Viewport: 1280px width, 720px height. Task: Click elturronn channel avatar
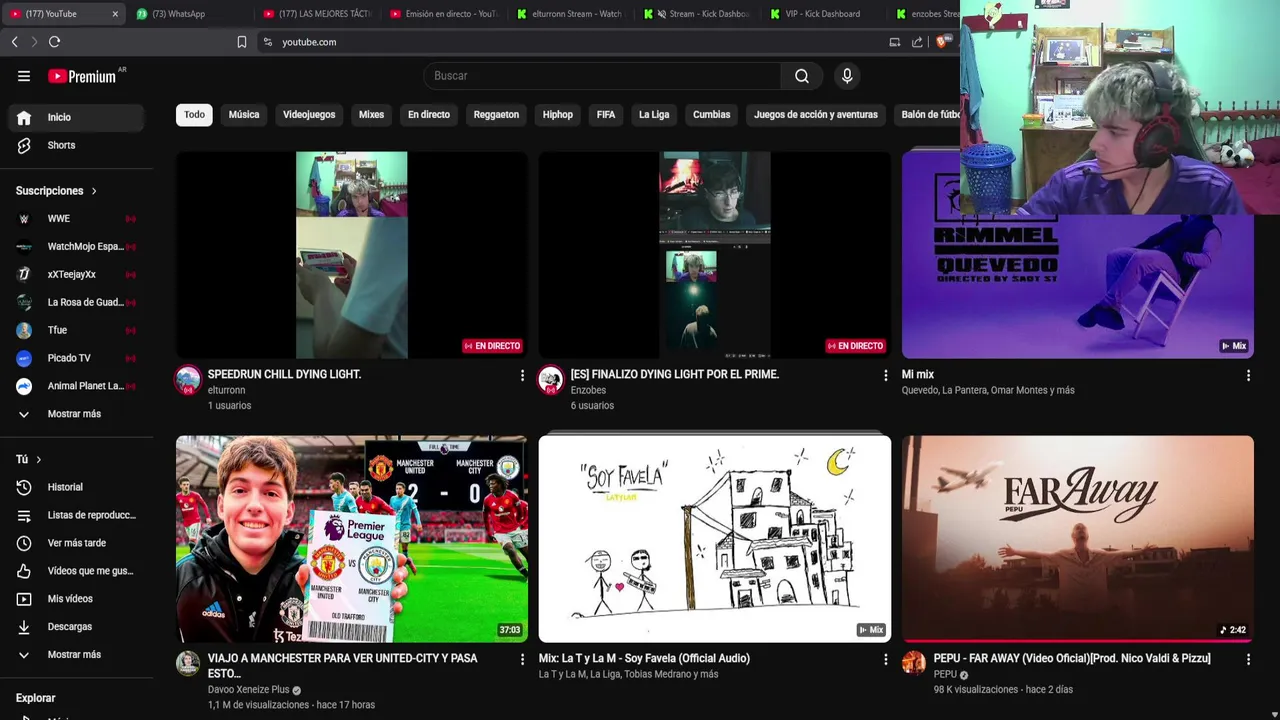pyautogui.click(x=188, y=380)
